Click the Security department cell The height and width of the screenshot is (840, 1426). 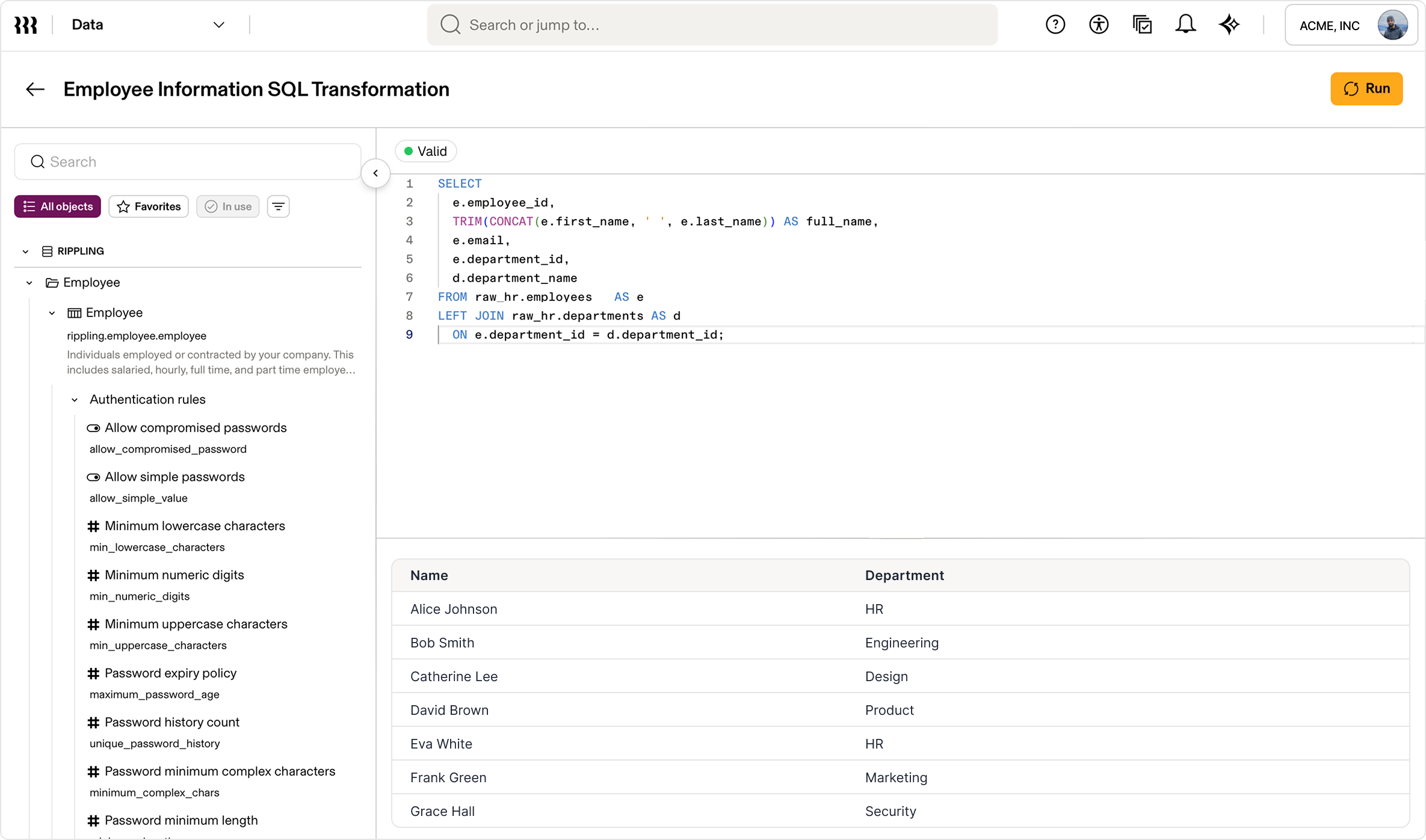click(890, 812)
